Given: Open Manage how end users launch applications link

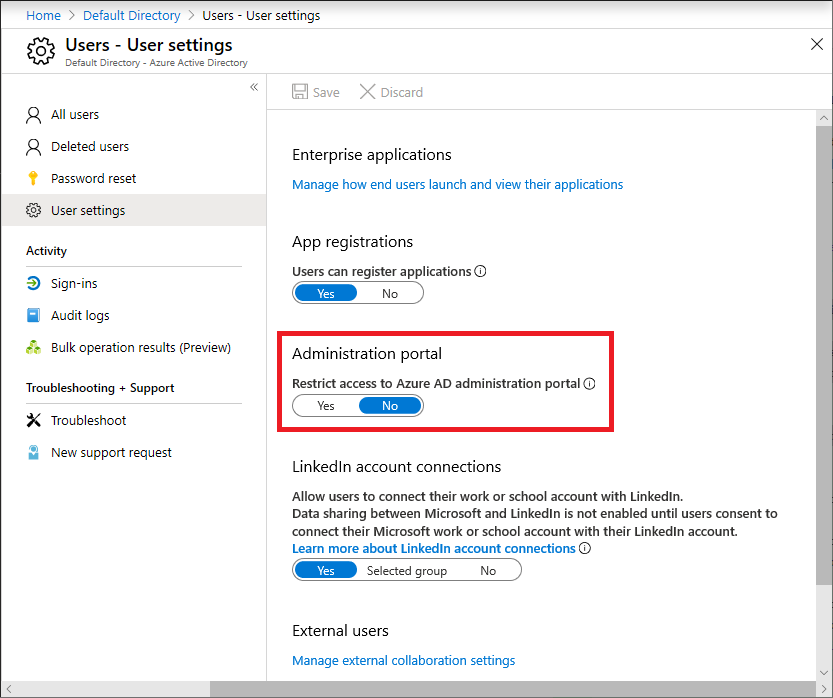Looking at the screenshot, I should [x=457, y=184].
